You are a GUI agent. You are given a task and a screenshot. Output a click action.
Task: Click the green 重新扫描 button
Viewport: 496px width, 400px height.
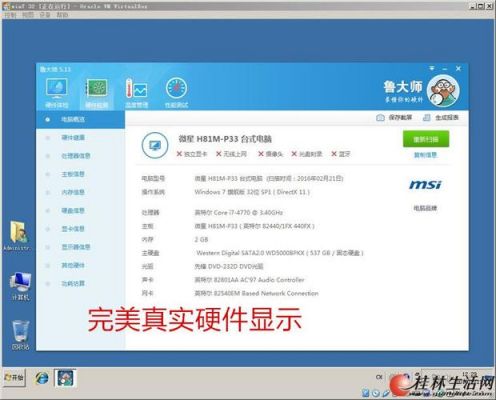coord(426,139)
